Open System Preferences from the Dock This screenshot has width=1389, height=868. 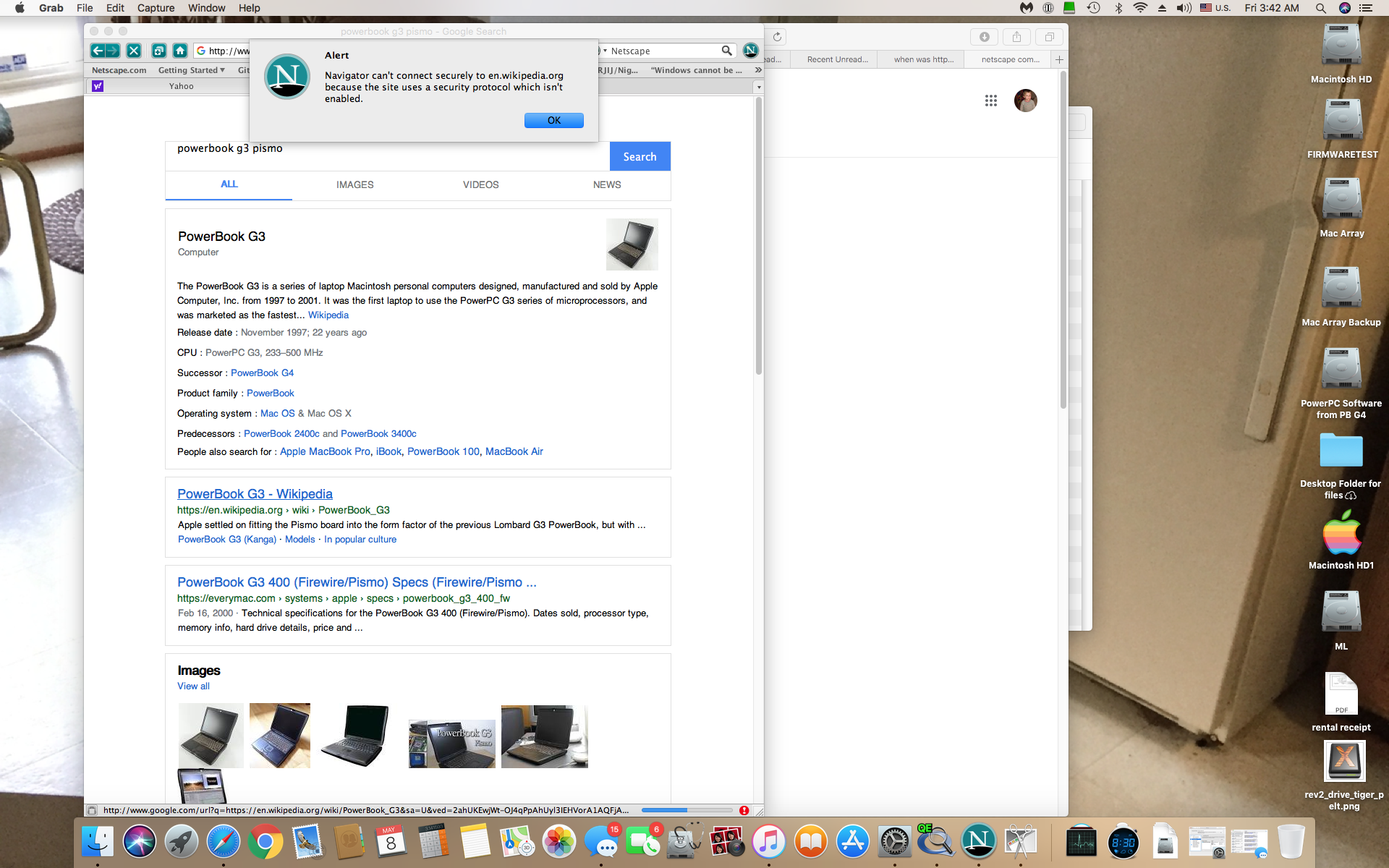point(894,842)
